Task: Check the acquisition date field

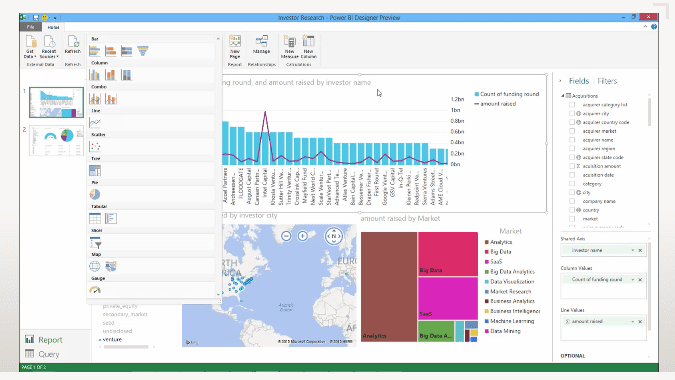Action: (572, 175)
